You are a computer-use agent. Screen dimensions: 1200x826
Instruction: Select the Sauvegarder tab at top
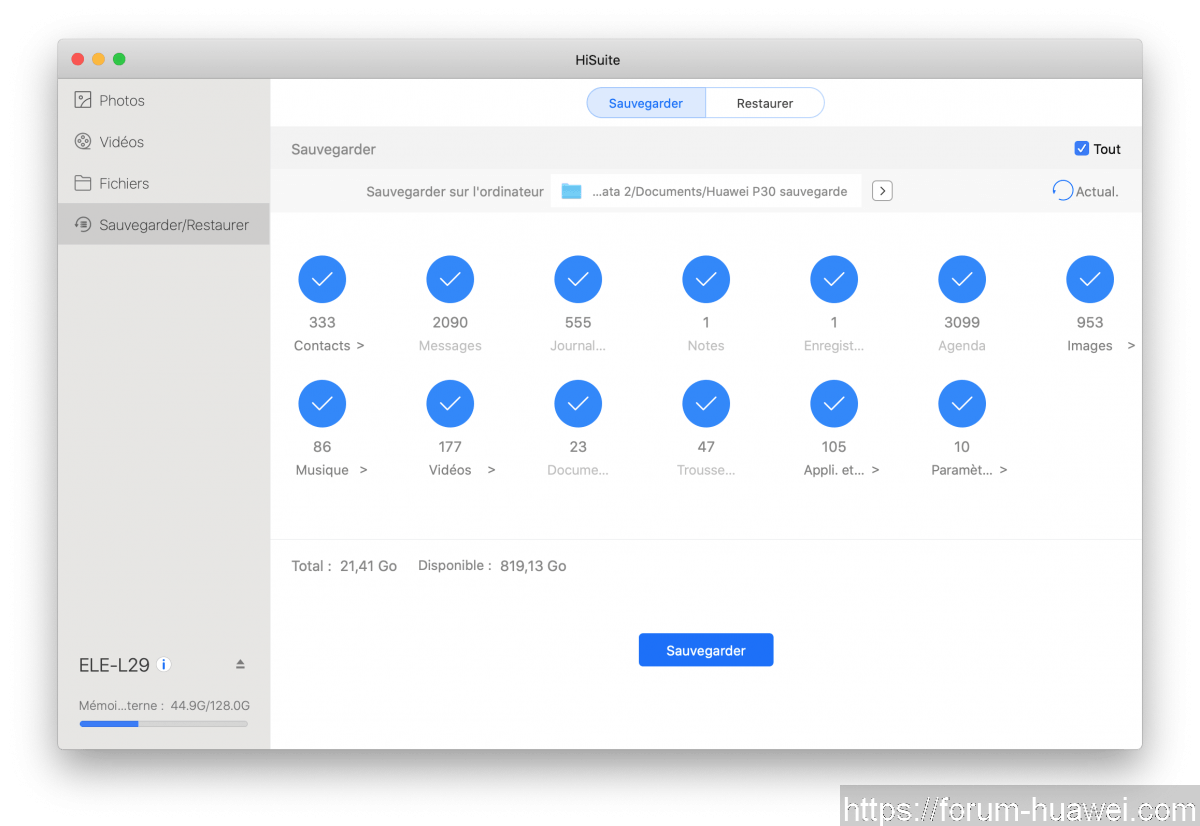pyautogui.click(x=646, y=103)
